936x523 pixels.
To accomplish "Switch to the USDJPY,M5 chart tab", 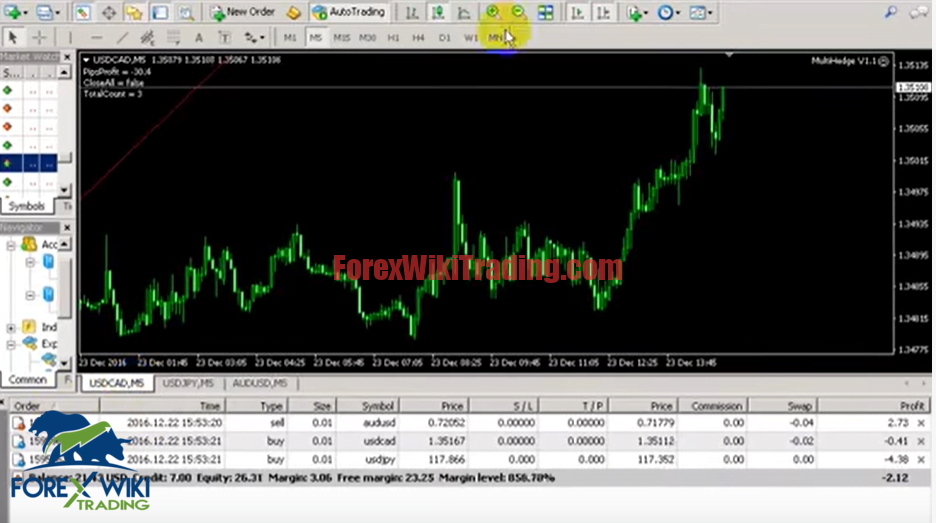I will tap(188, 383).
